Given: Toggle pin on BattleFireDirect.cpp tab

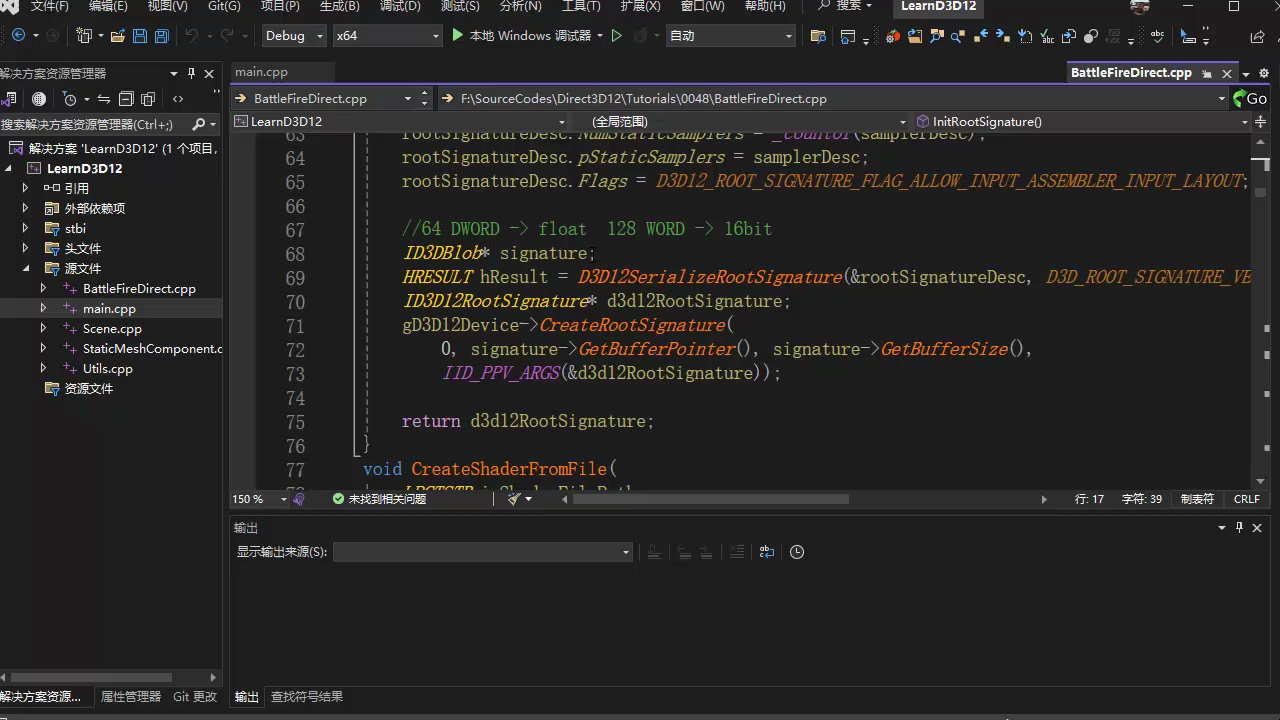Looking at the screenshot, I should click(x=1207, y=73).
